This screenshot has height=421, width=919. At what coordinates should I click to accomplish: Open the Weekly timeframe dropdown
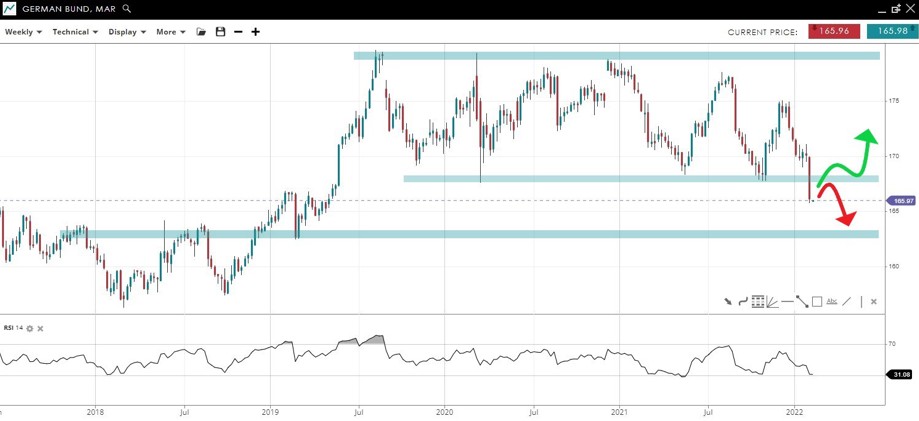(x=23, y=32)
